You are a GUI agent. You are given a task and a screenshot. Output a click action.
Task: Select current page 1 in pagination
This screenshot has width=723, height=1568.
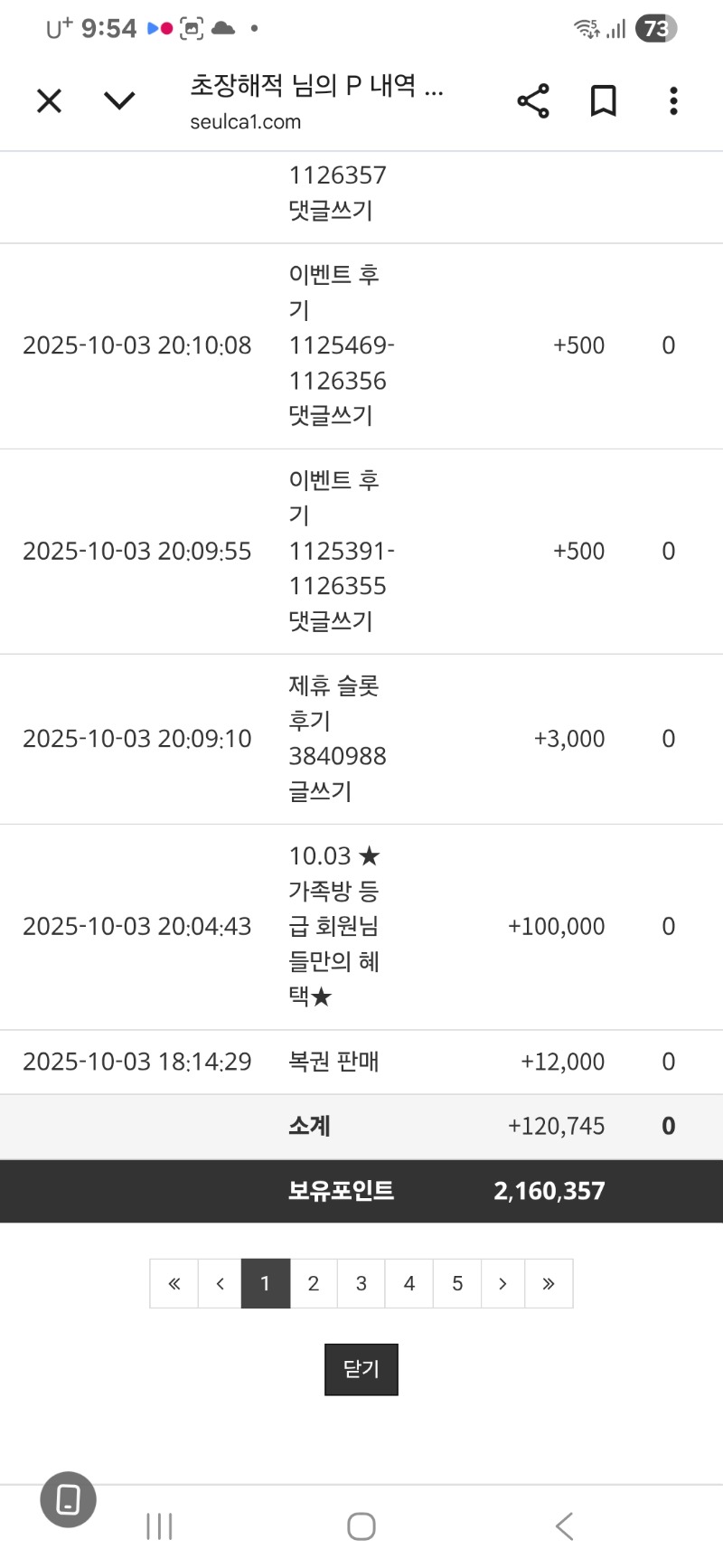266,1283
